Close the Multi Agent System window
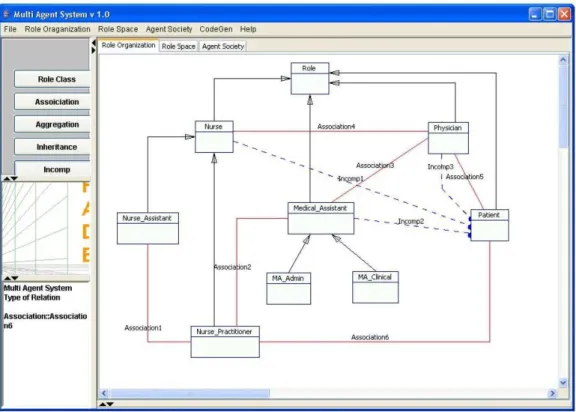 [x=564, y=14]
